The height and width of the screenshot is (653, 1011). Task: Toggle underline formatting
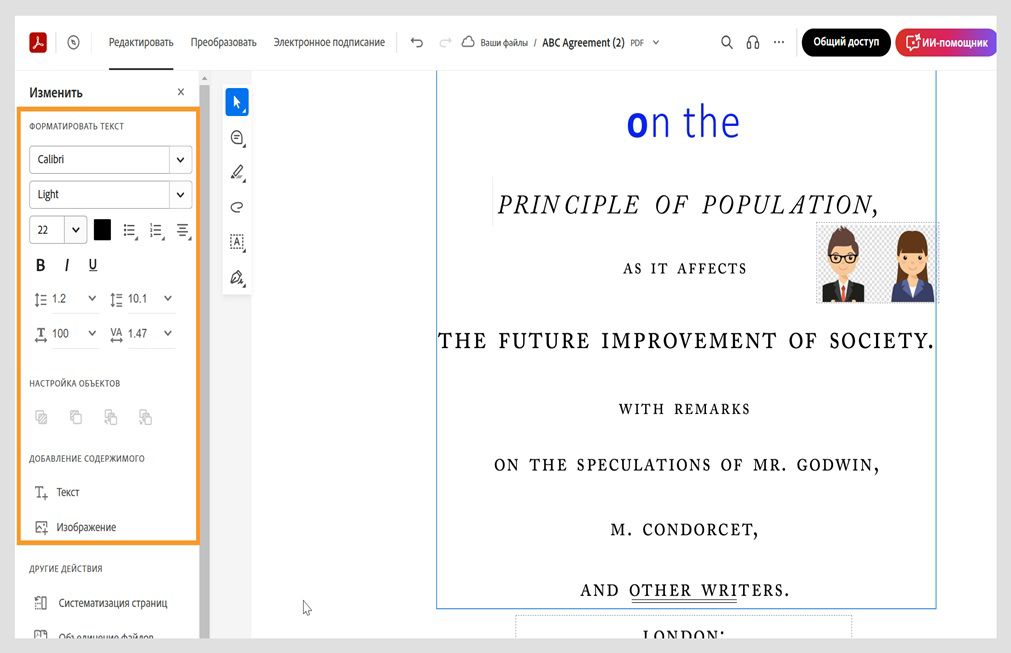(92, 264)
